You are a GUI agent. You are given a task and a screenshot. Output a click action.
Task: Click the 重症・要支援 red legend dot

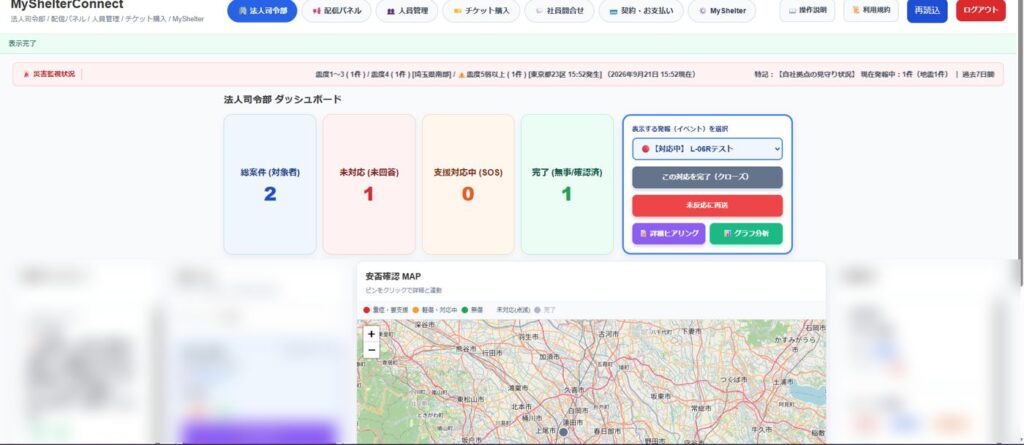click(x=366, y=310)
